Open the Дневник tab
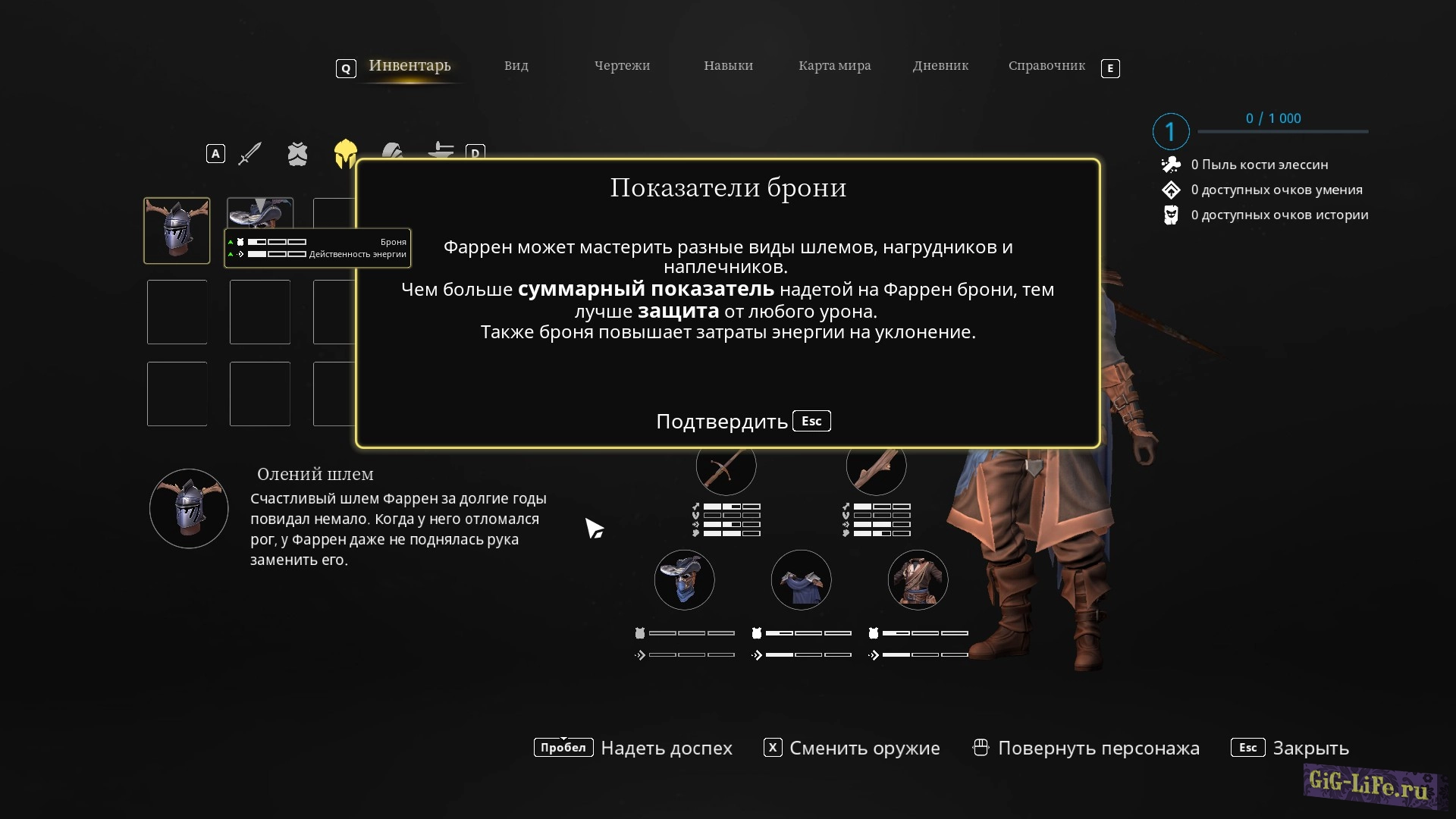The width and height of the screenshot is (1456, 819). pos(940,66)
